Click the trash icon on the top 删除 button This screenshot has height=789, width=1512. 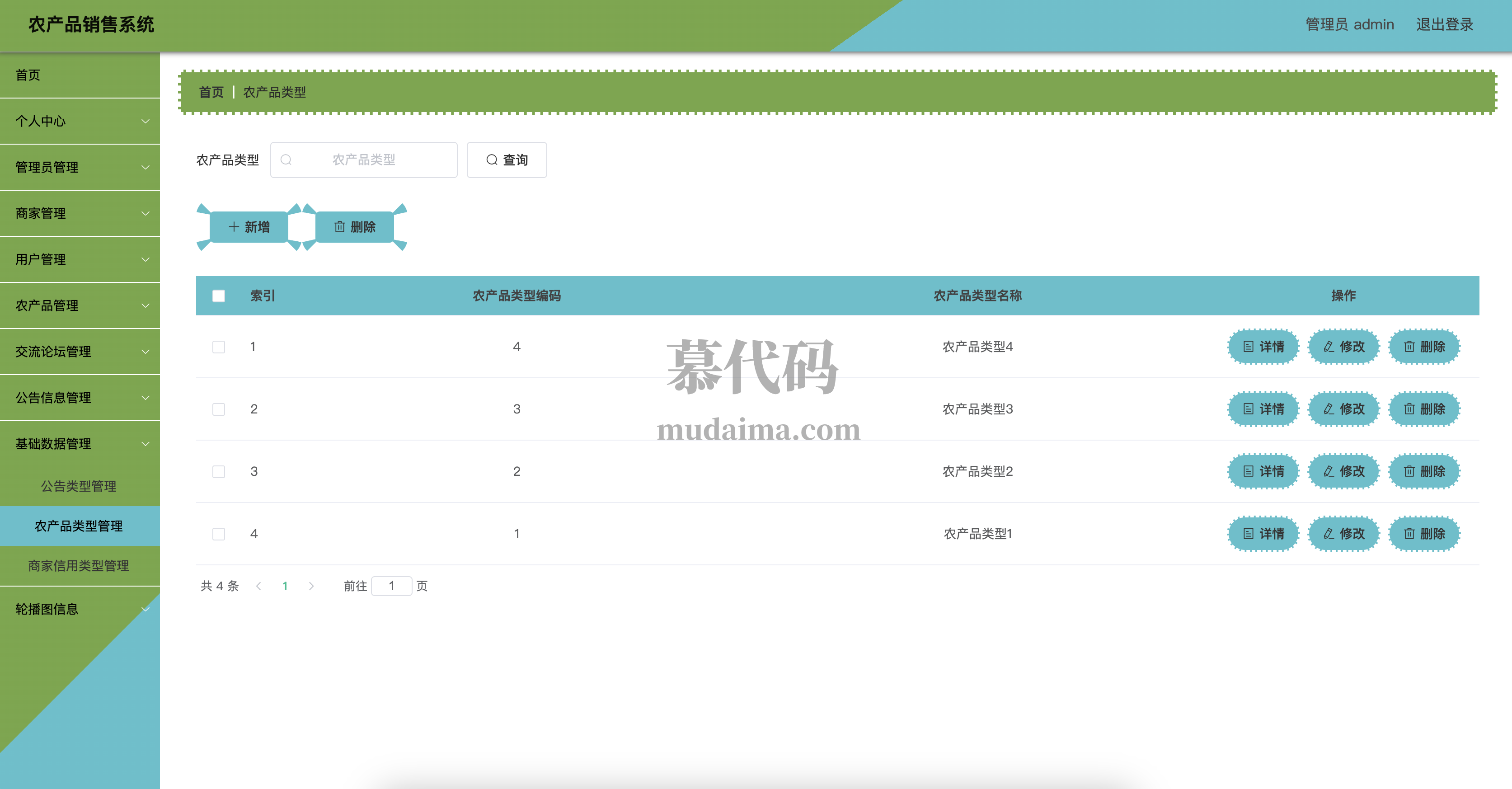tap(339, 226)
